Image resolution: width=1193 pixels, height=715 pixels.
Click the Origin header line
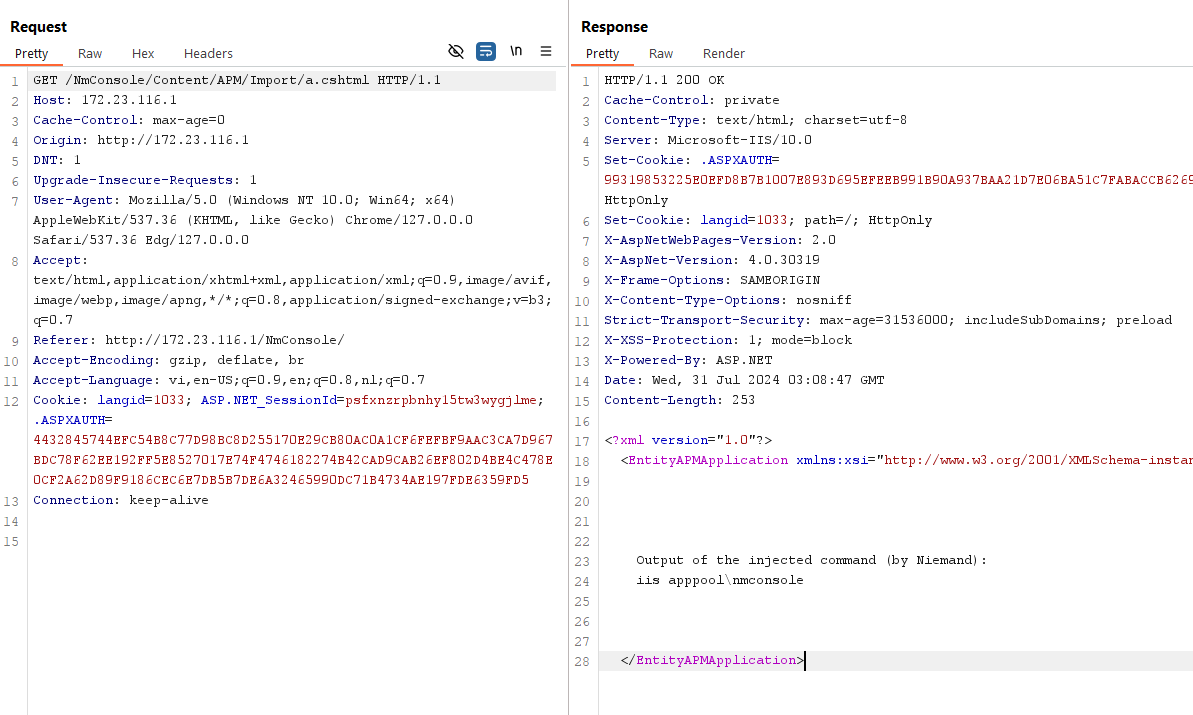tap(141, 140)
